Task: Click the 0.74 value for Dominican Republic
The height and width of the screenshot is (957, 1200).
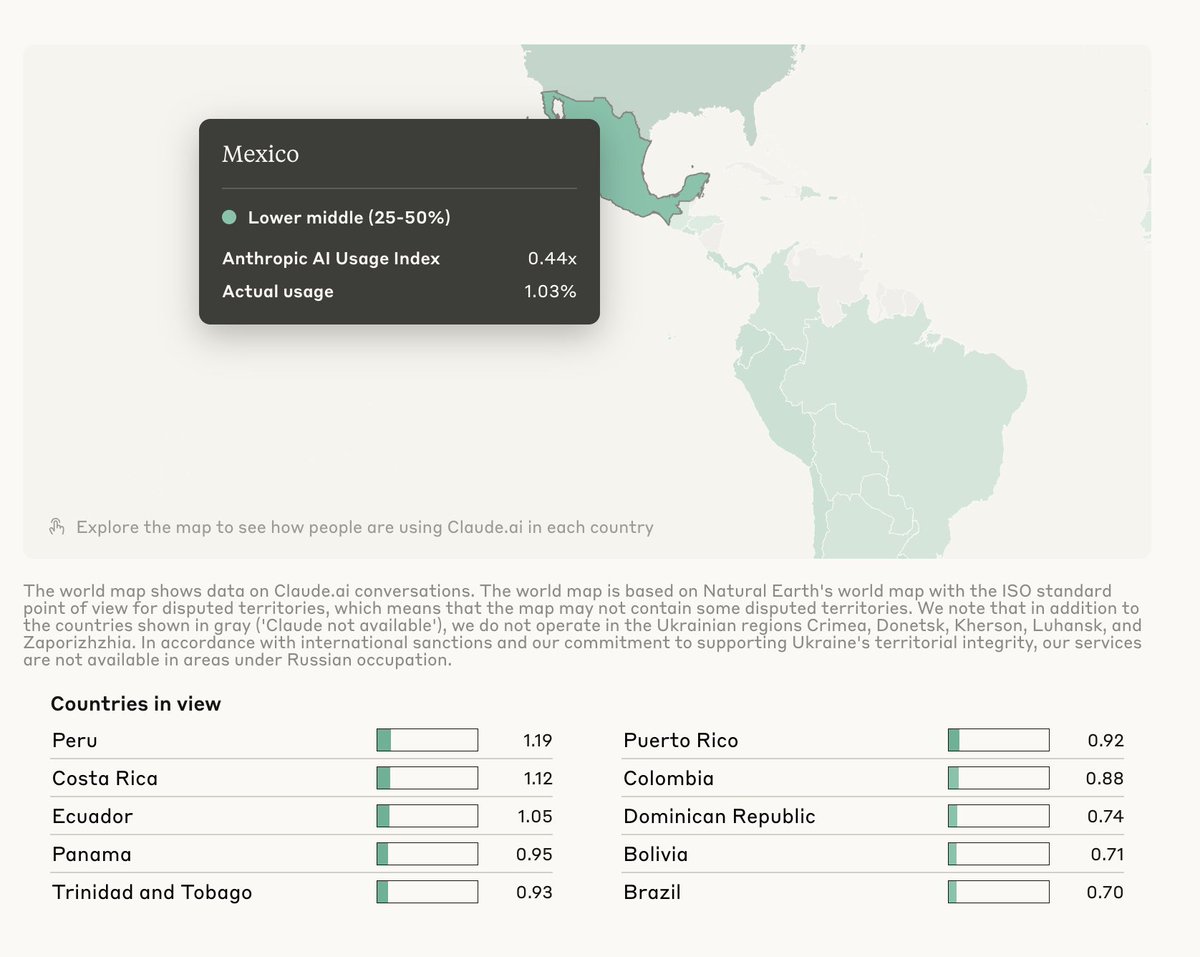Action: (x=1106, y=817)
